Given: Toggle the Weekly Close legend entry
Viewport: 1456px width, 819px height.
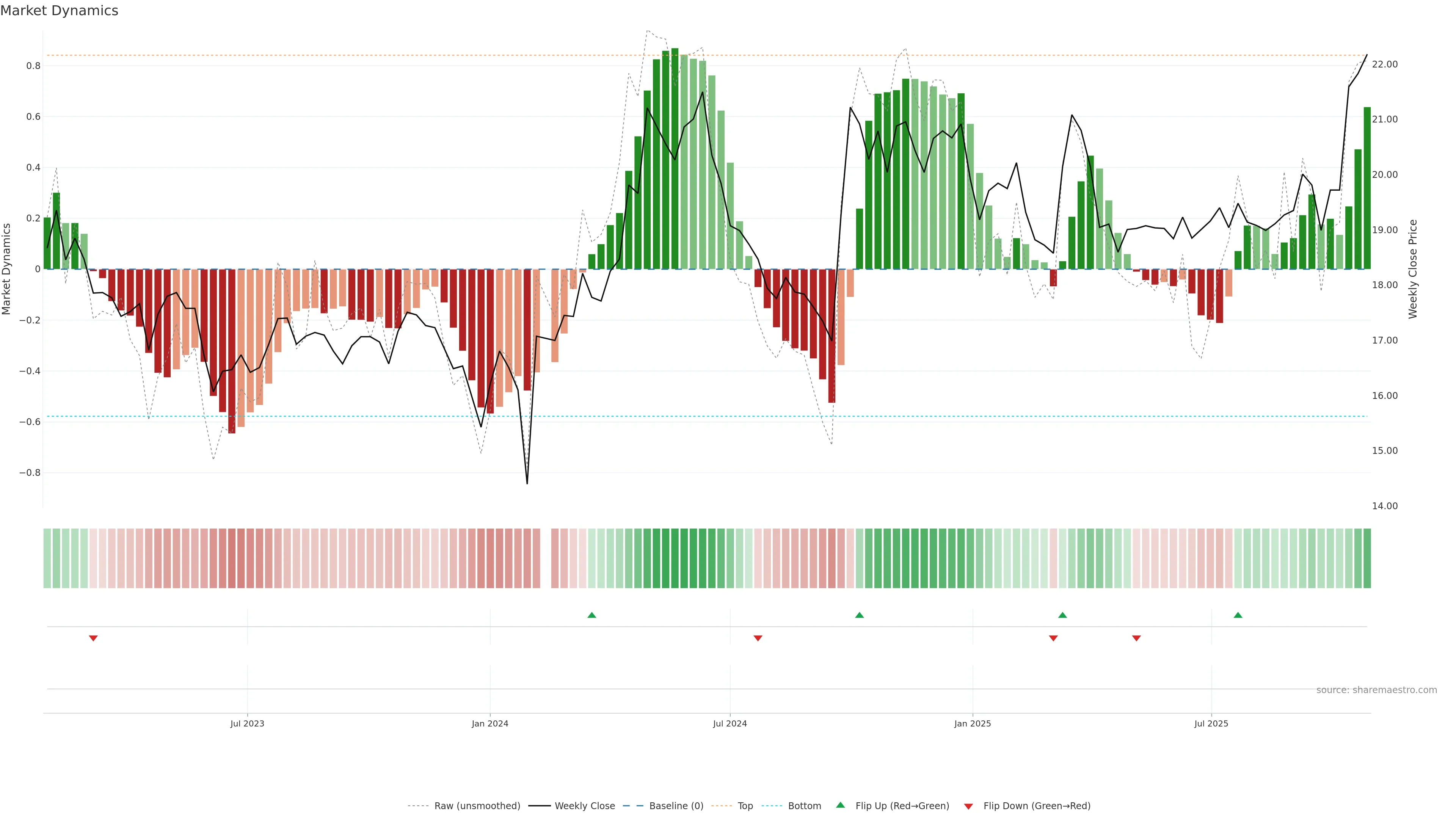Looking at the screenshot, I should 584,806.
